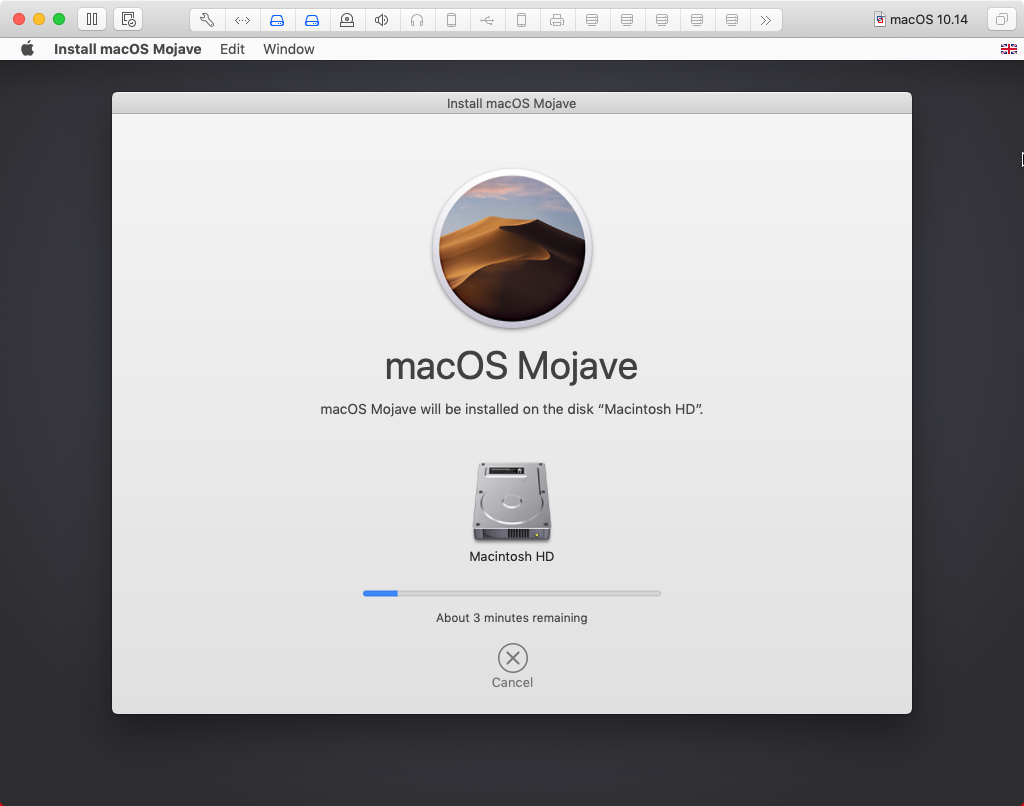Click the installation progress bar
Image resolution: width=1024 pixels, height=806 pixels.
tap(511, 592)
